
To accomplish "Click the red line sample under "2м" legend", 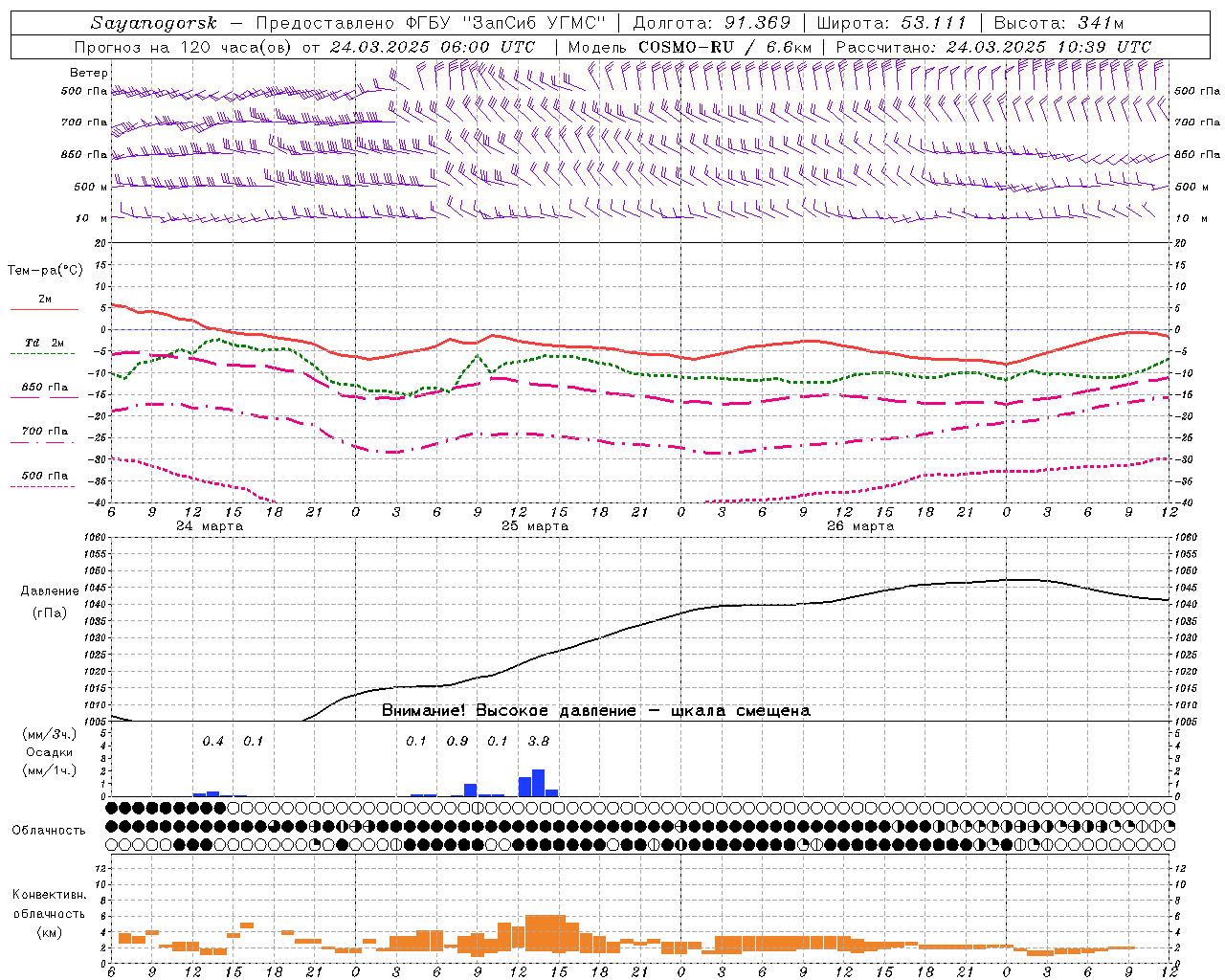I will coord(44,310).
